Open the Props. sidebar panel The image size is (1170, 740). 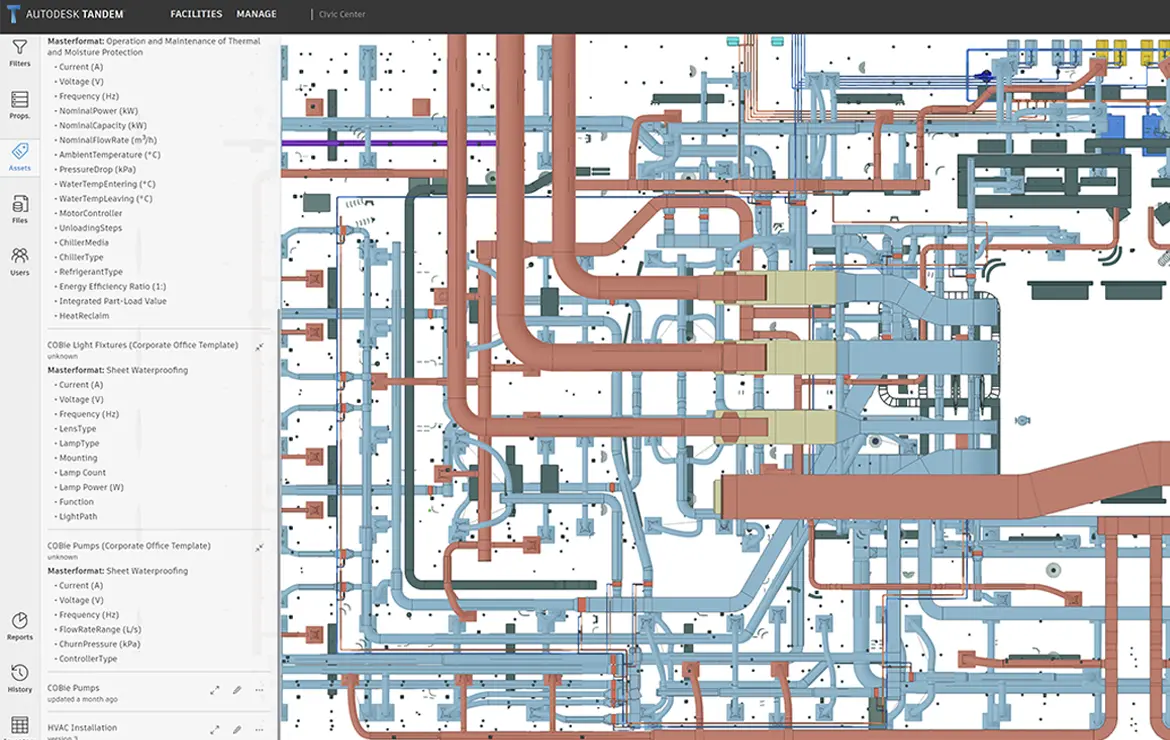pos(20,105)
